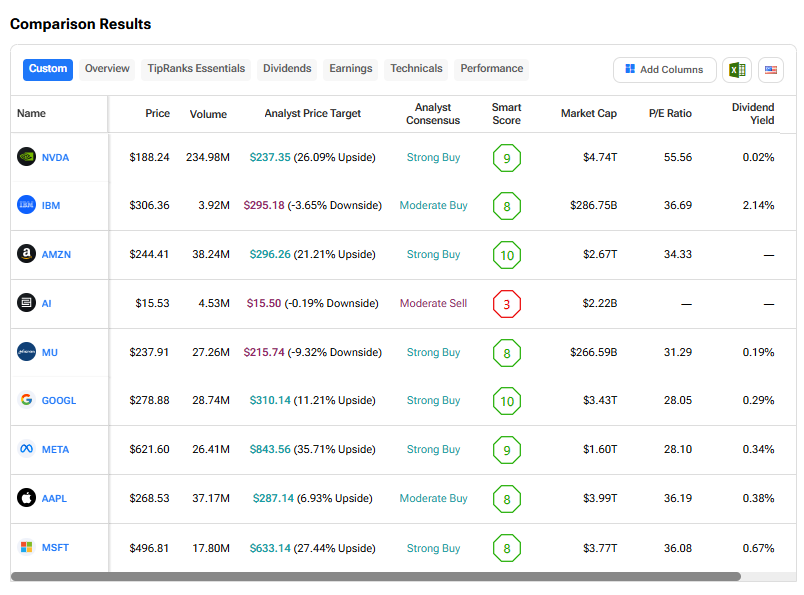Open the TipRanks Essentials tab

pos(196,69)
